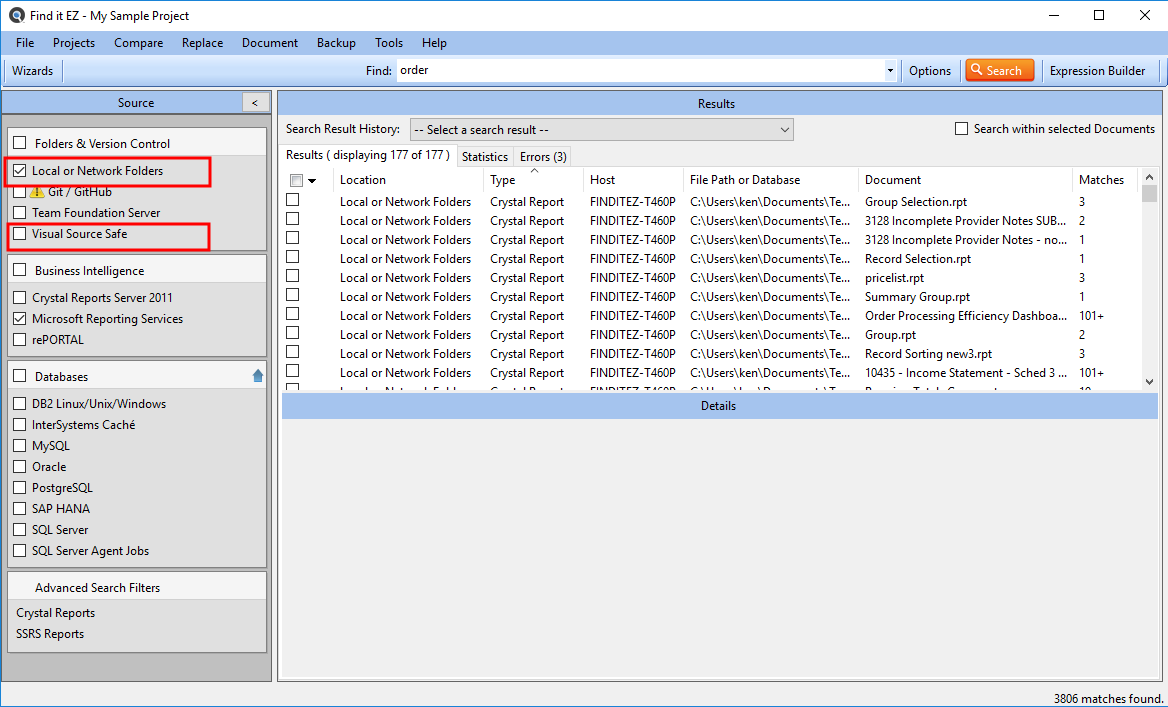Open the Document menu
Screen dimensions: 1168x707
[x=270, y=42]
